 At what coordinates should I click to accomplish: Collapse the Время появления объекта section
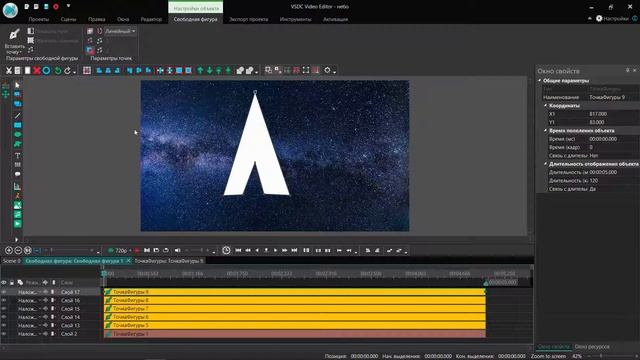coord(545,131)
